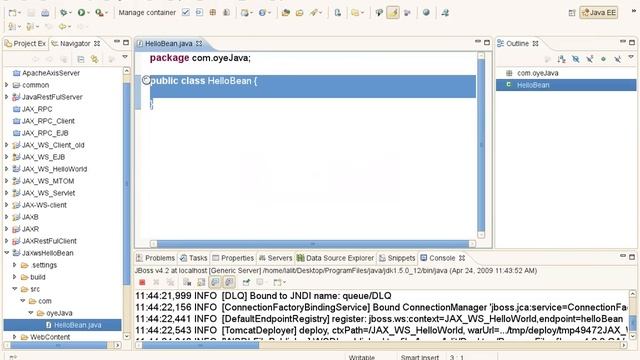640x360 pixels.
Task: Expand the JAXB project
Action: (x=7, y=217)
